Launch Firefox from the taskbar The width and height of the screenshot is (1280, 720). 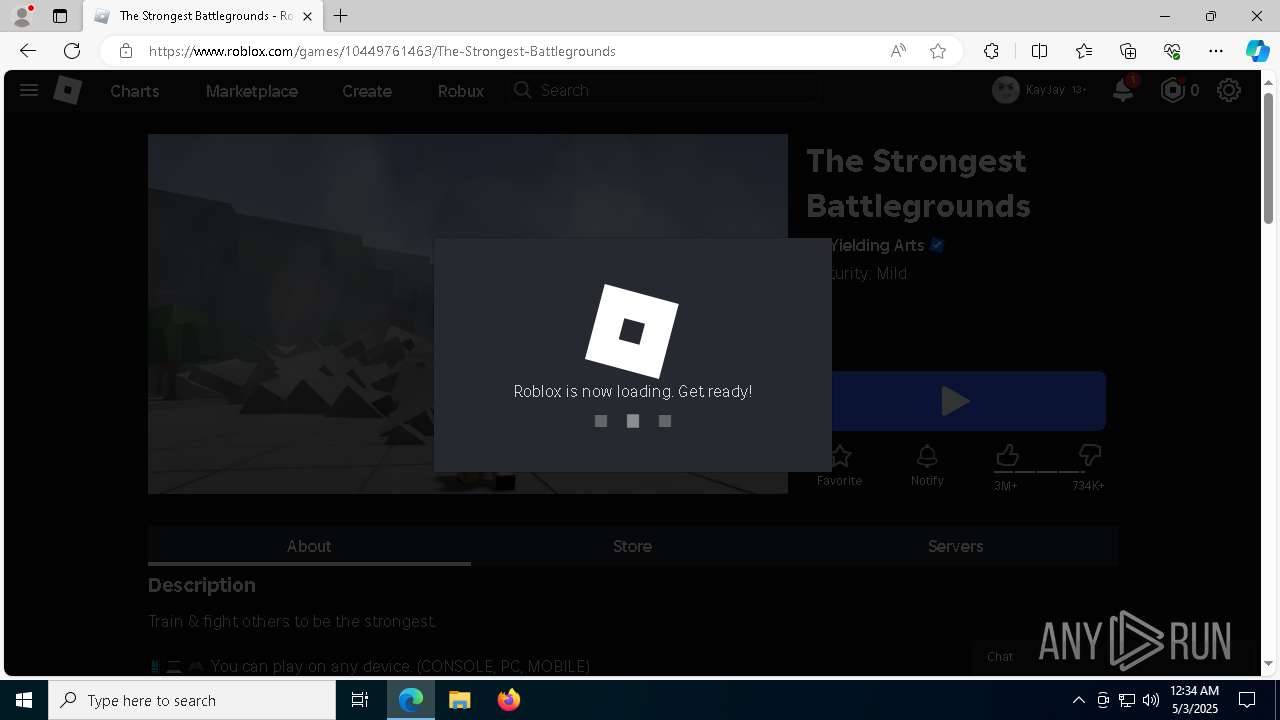coord(509,700)
